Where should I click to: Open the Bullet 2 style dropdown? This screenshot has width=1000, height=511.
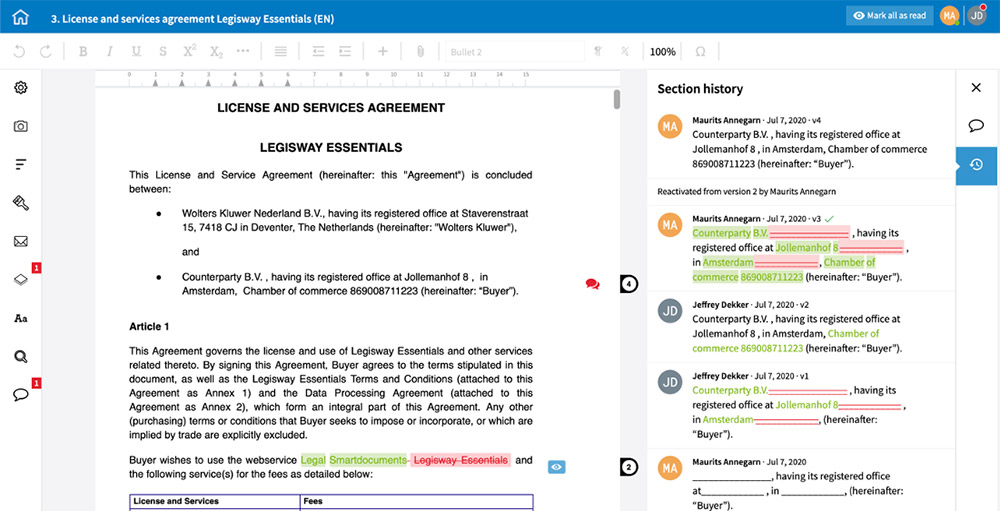(x=515, y=52)
